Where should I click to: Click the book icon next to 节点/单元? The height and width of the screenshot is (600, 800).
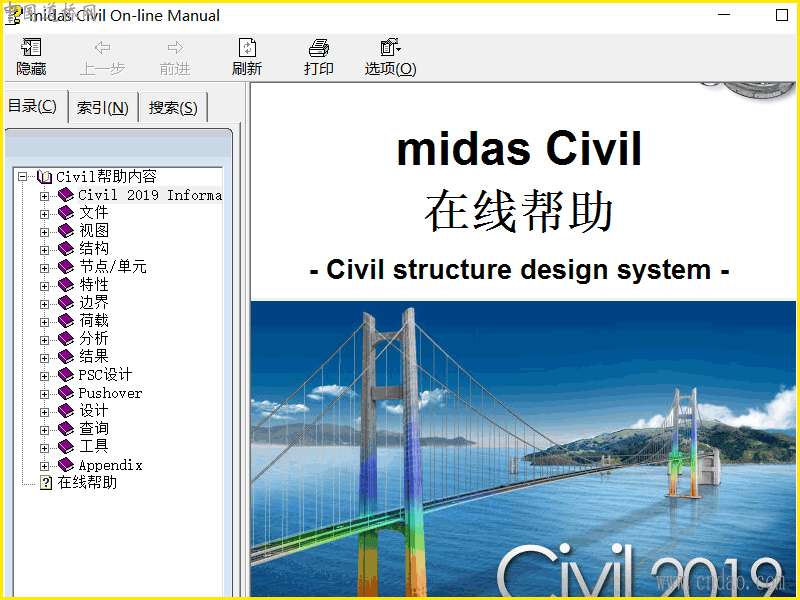click(66, 266)
